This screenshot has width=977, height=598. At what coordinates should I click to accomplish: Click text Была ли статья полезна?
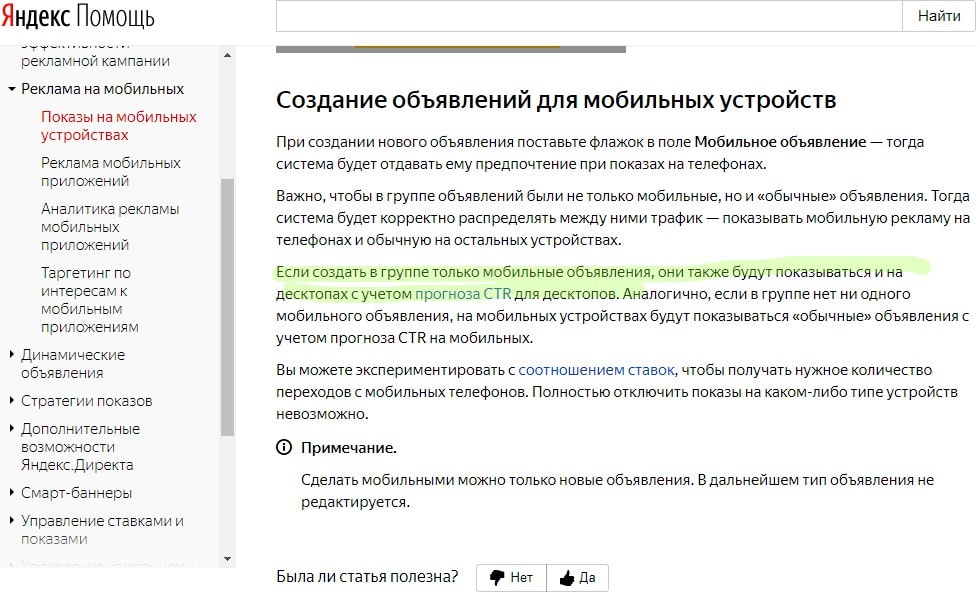click(x=367, y=577)
